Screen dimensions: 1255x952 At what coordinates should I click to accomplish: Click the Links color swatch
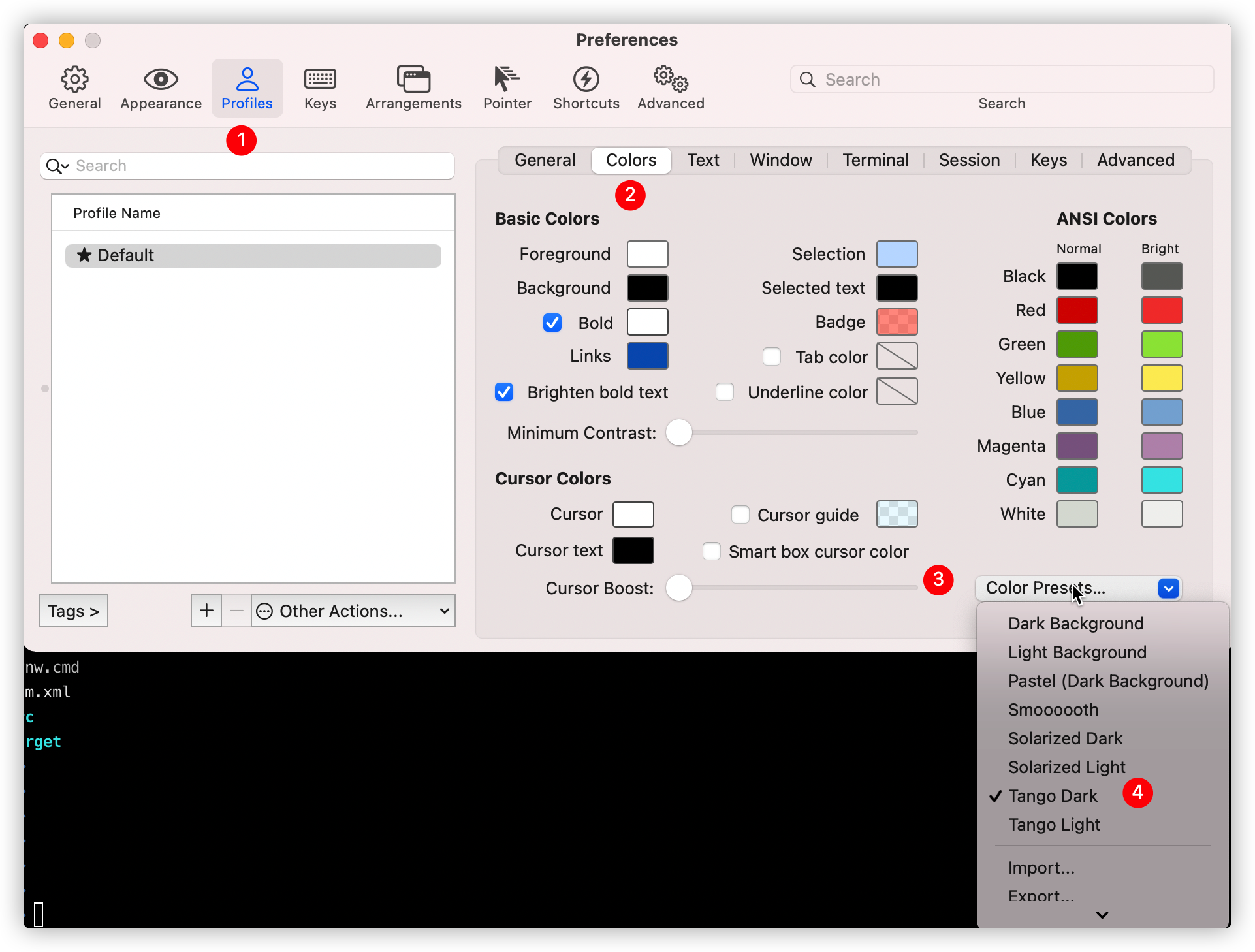point(647,356)
